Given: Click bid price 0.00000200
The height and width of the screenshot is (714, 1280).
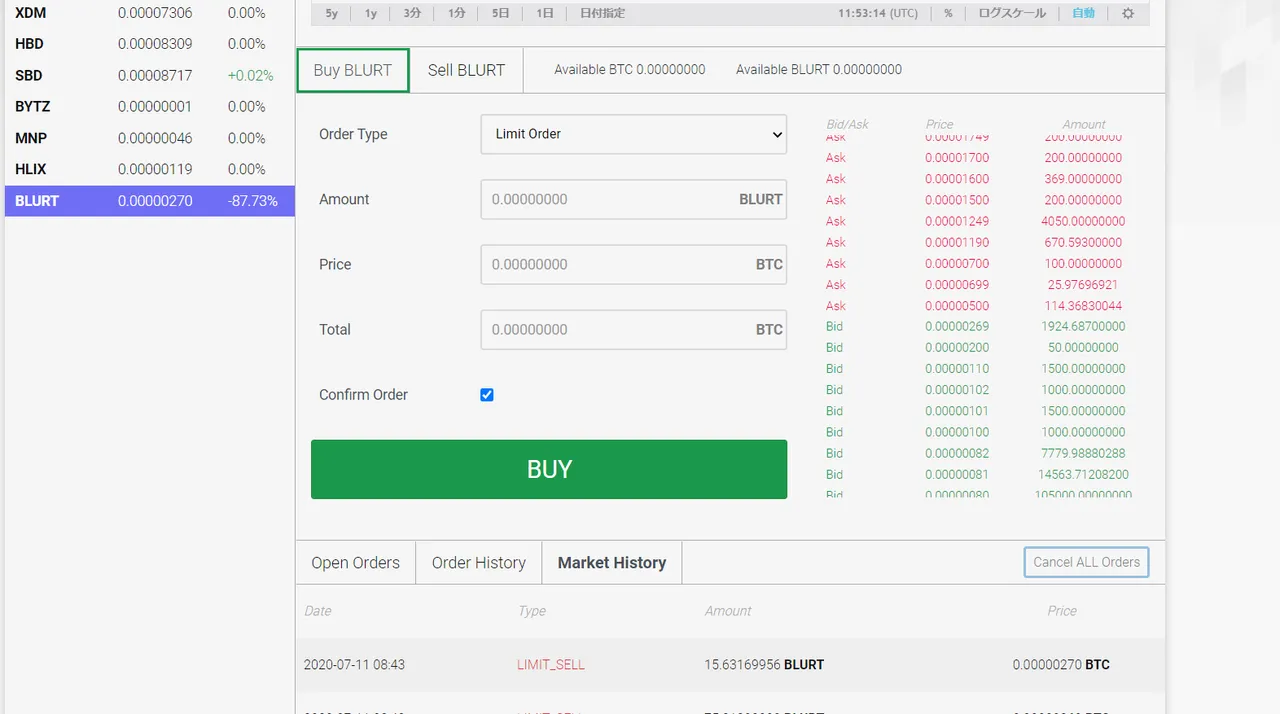Looking at the screenshot, I should click(957, 348).
